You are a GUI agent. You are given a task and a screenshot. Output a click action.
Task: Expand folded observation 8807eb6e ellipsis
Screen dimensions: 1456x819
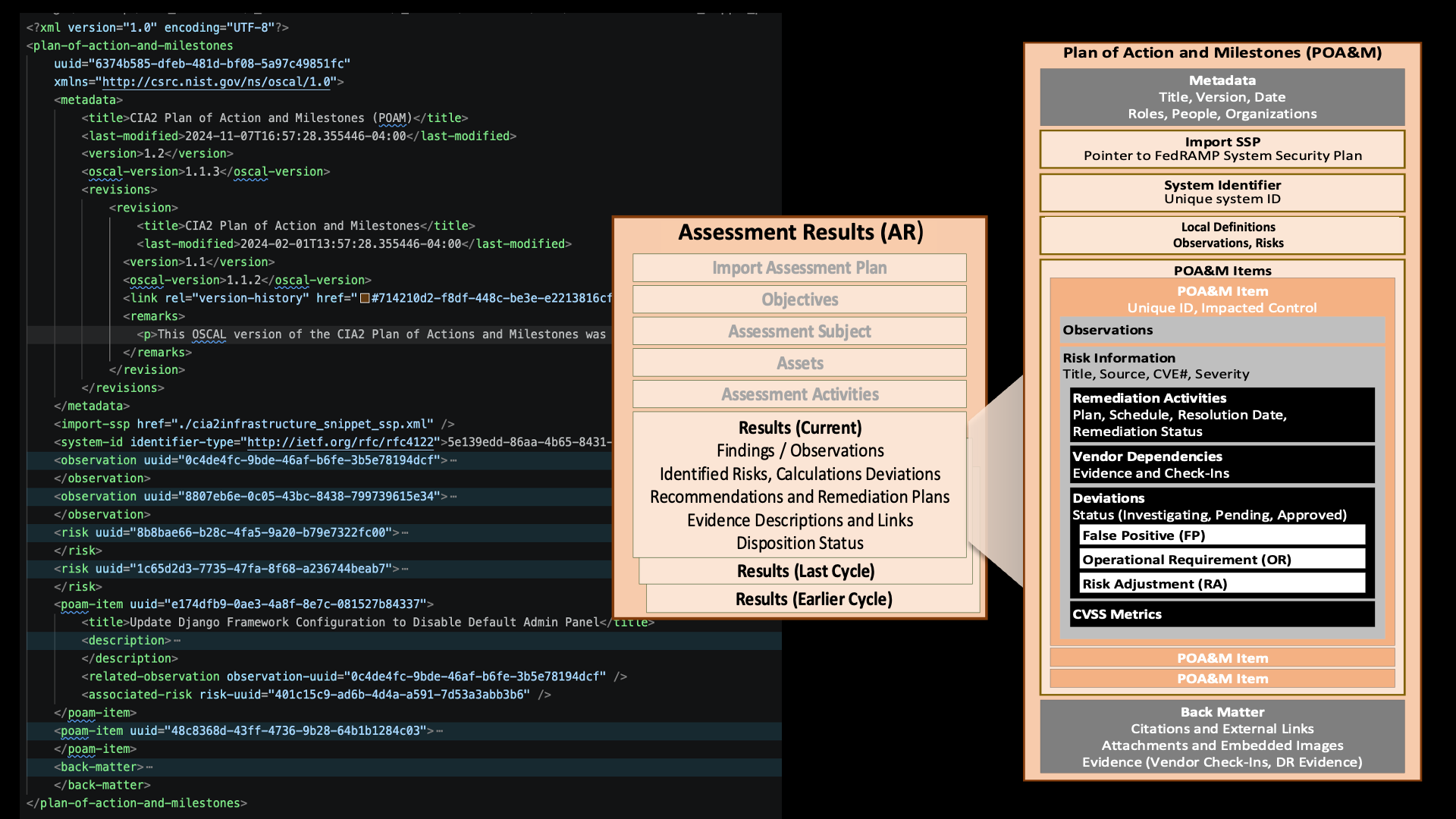tap(453, 497)
